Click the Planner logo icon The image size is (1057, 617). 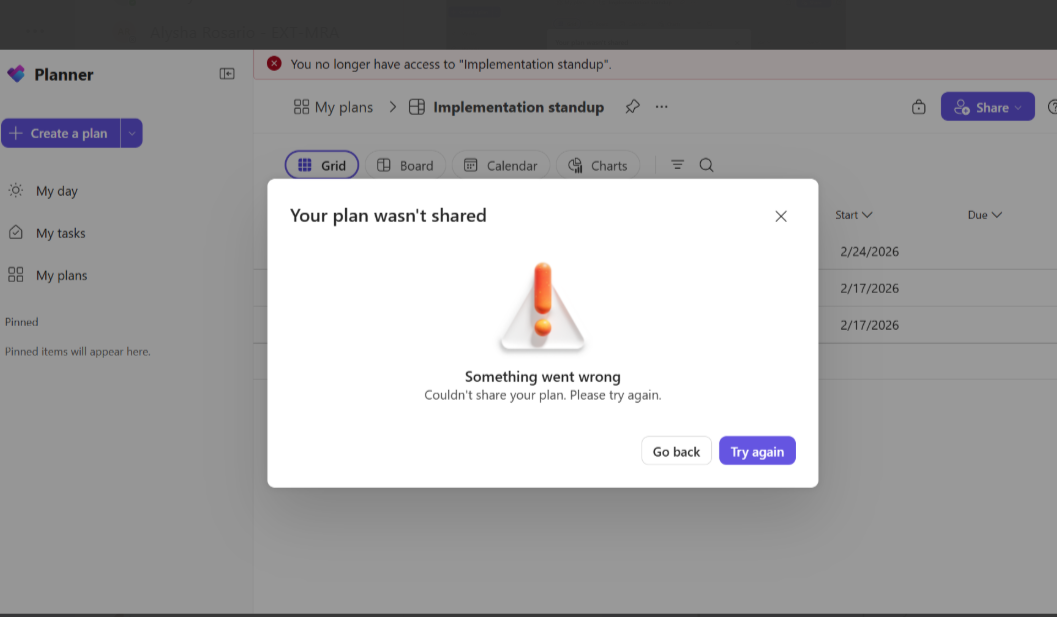pyautogui.click(x=16, y=74)
